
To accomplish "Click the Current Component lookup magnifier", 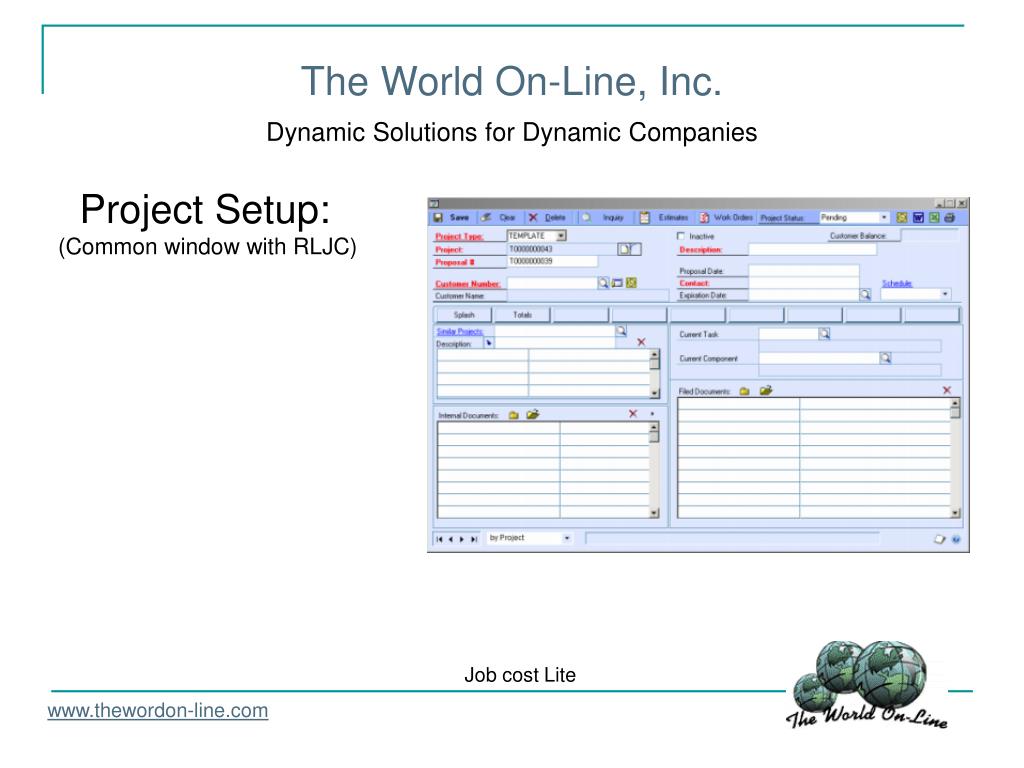I will coord(885,358).
